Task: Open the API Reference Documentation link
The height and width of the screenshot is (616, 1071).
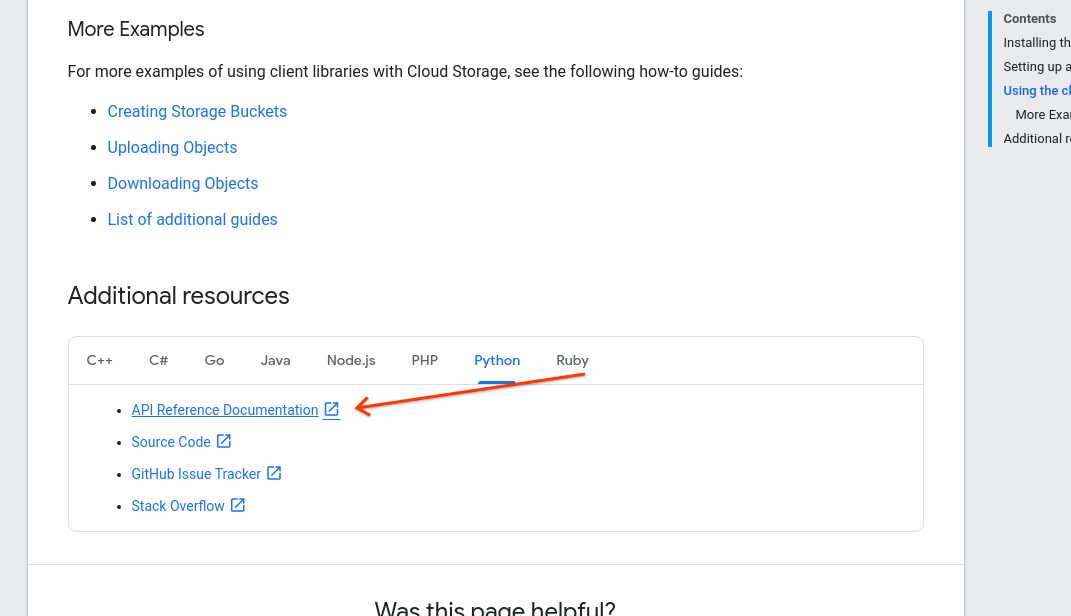Action: [x=224, y=409]
